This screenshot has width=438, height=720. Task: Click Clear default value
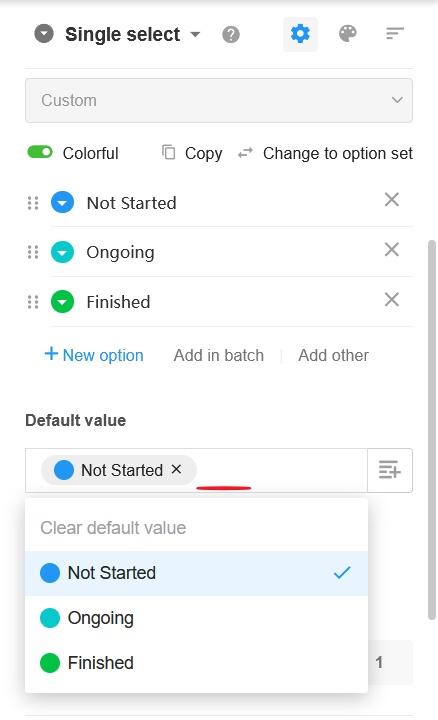113,528
